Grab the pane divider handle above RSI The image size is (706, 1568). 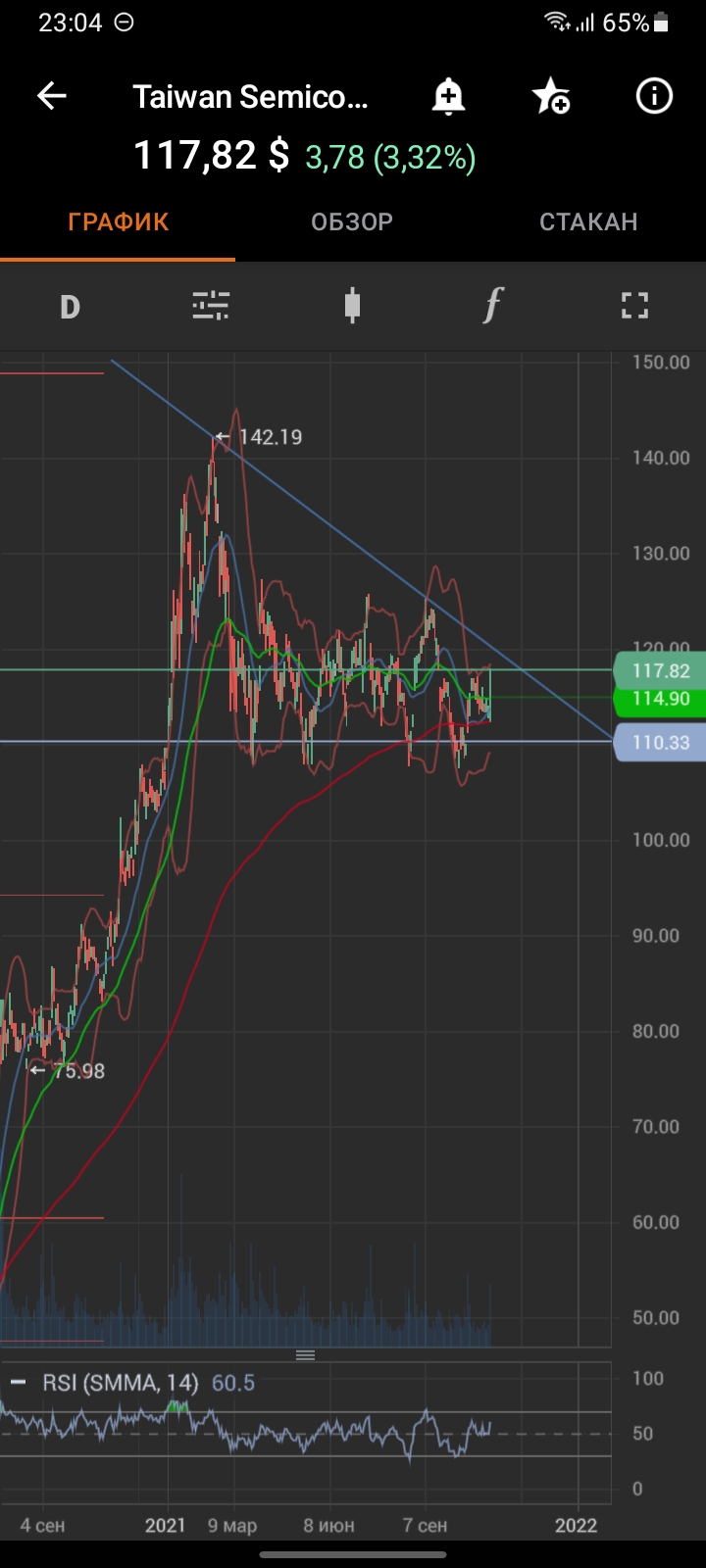[x=306, y=1355]
